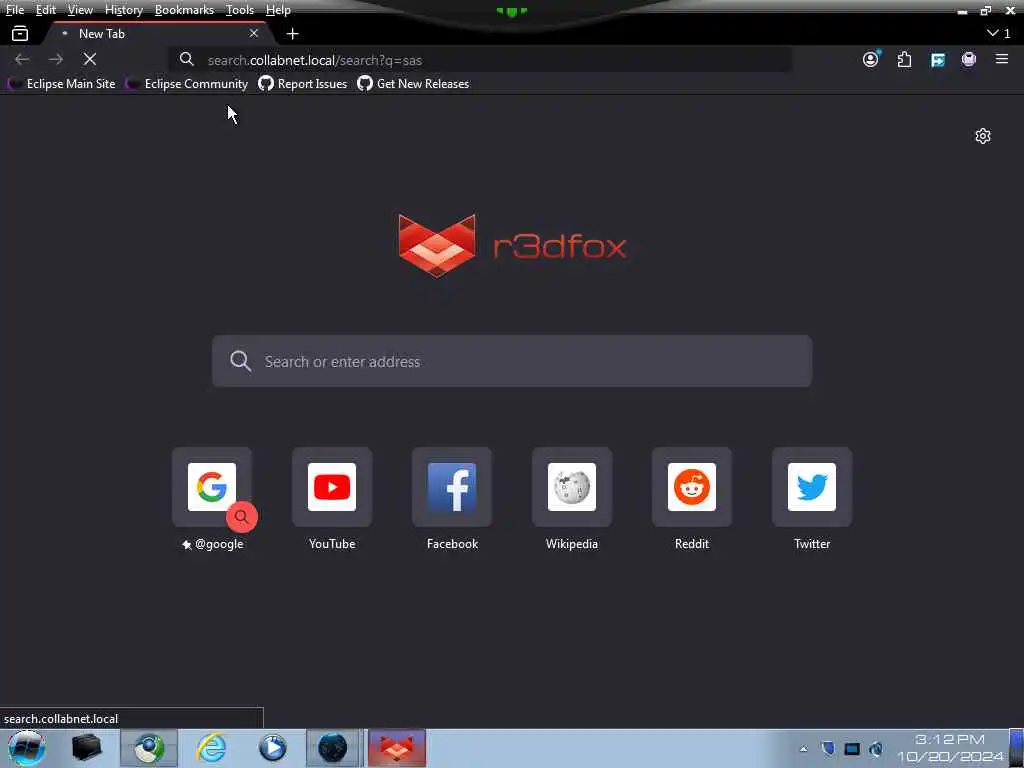Viewport: 1024px width, 768px height.
Task: Click the Firefox View icon left of tabs
Action: click(20, 33)
